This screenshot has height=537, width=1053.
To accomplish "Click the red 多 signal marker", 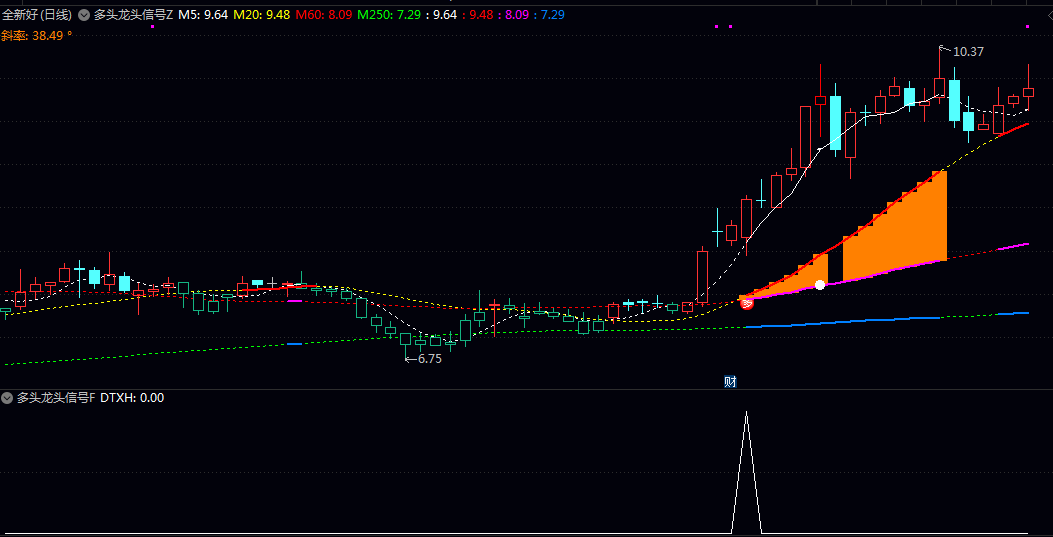I will (x=746, y=303).
